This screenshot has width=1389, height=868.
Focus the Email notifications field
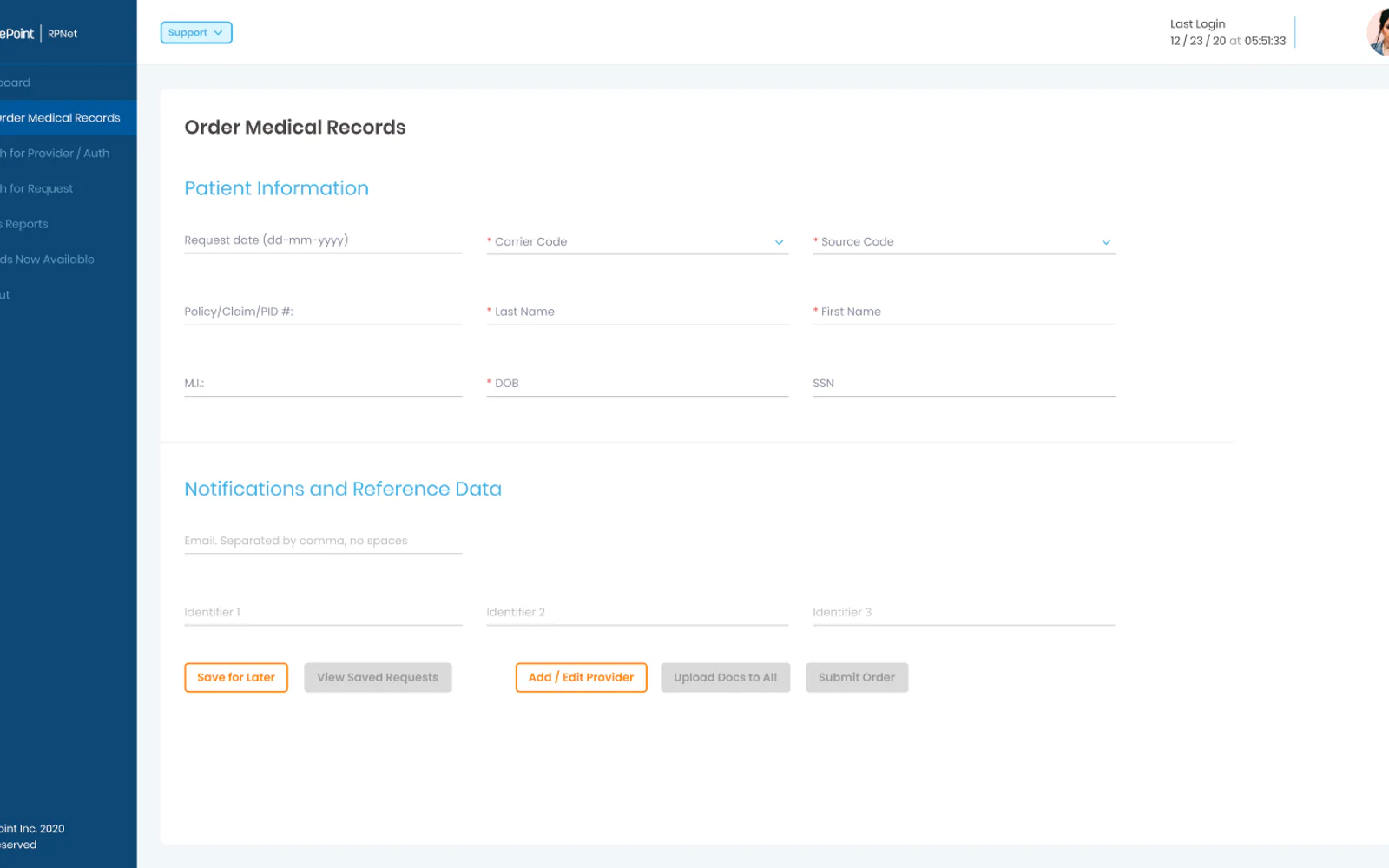pos(323,541)
